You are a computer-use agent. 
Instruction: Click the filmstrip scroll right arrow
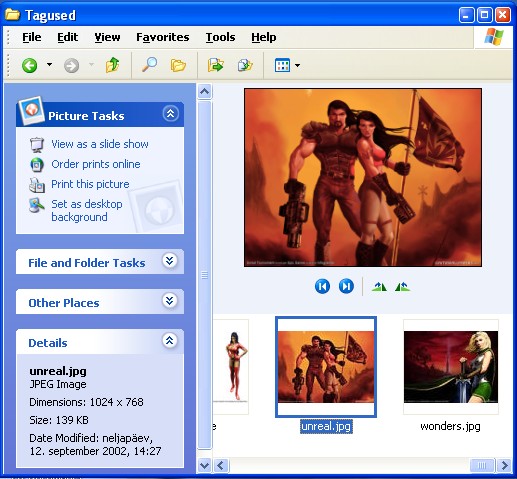504,465
